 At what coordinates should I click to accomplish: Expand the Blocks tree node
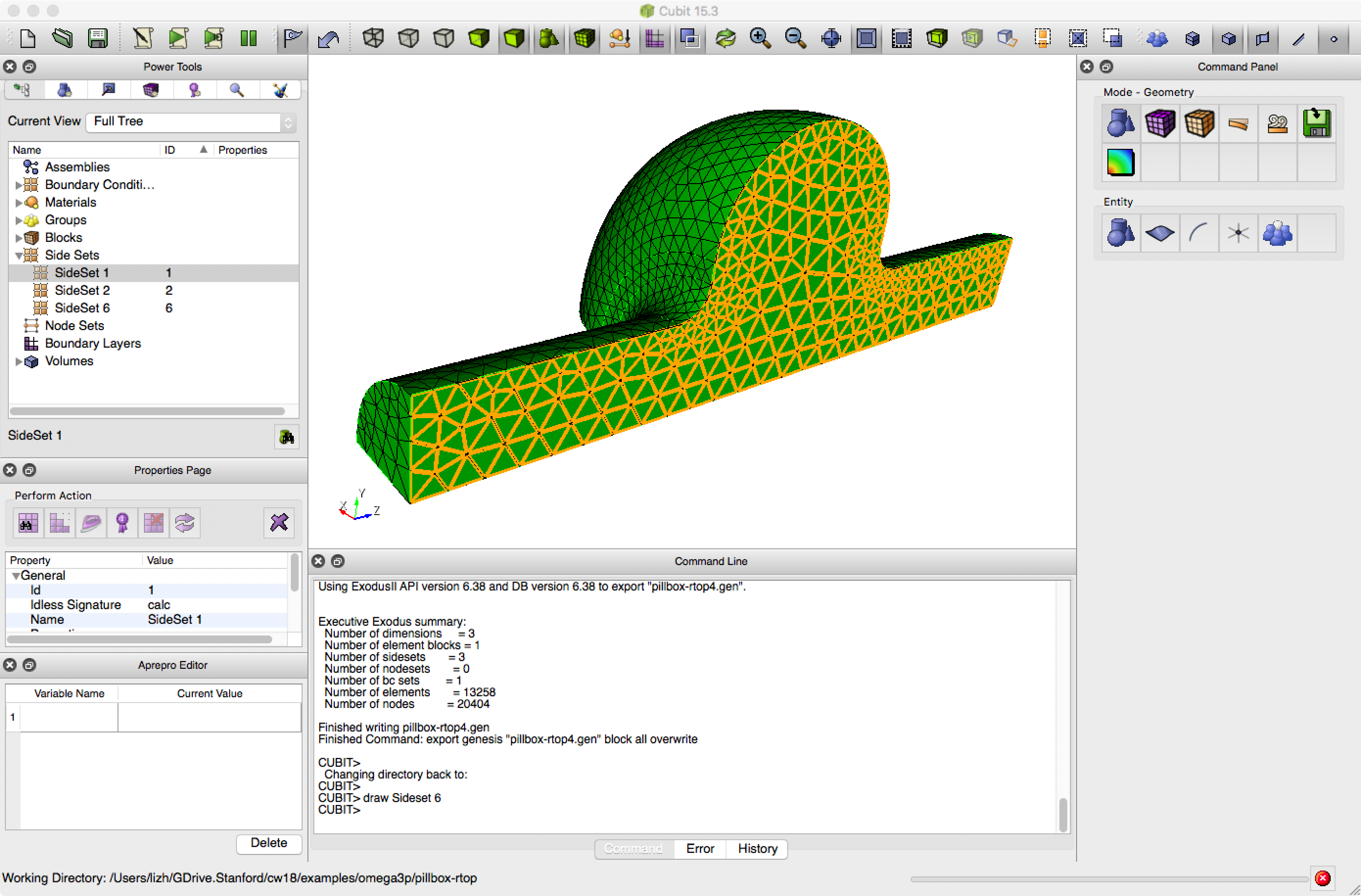pyautogui.click(x=18, y=238)
